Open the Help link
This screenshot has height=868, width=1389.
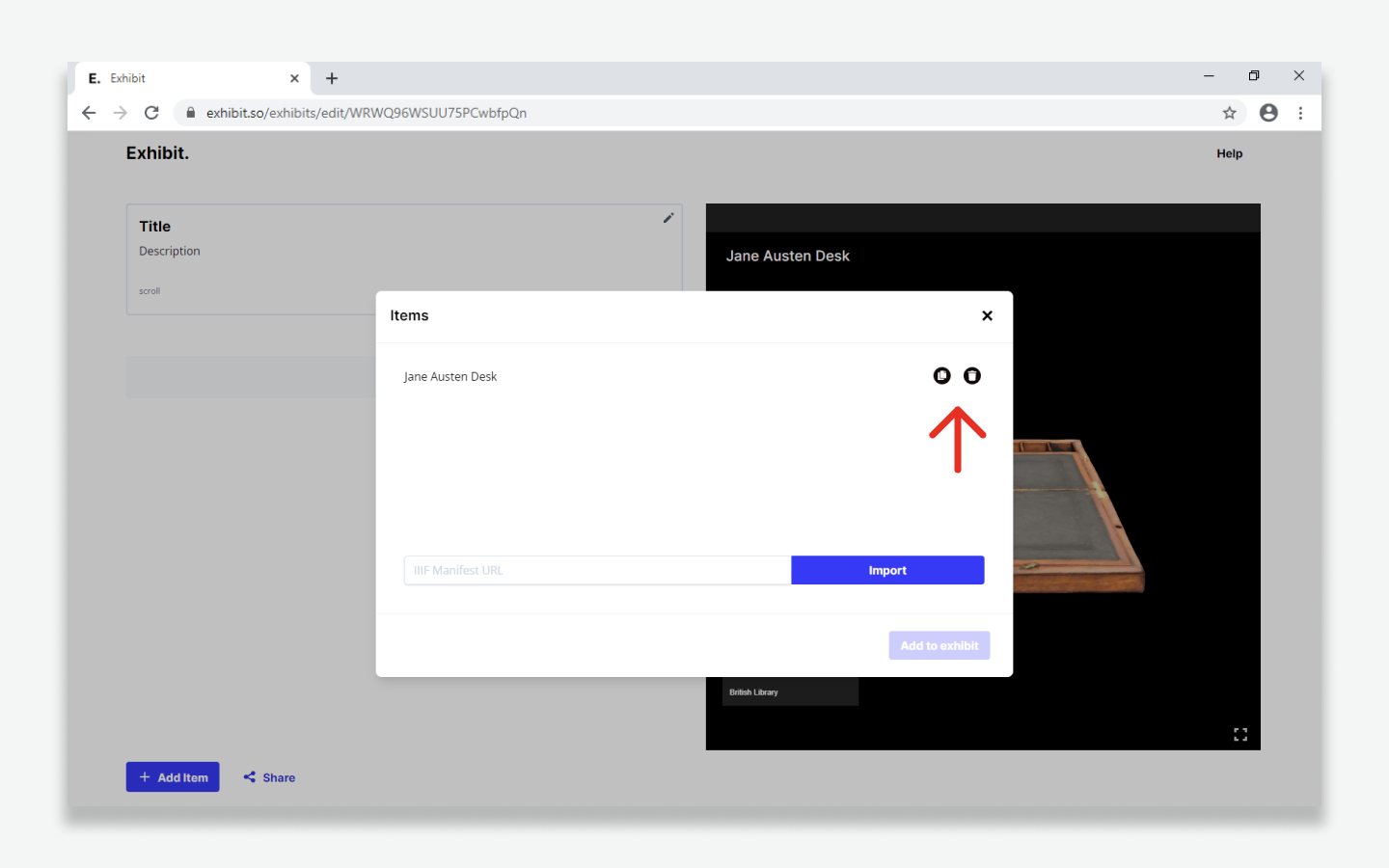pyautogui.click(x=1229, y=153)
